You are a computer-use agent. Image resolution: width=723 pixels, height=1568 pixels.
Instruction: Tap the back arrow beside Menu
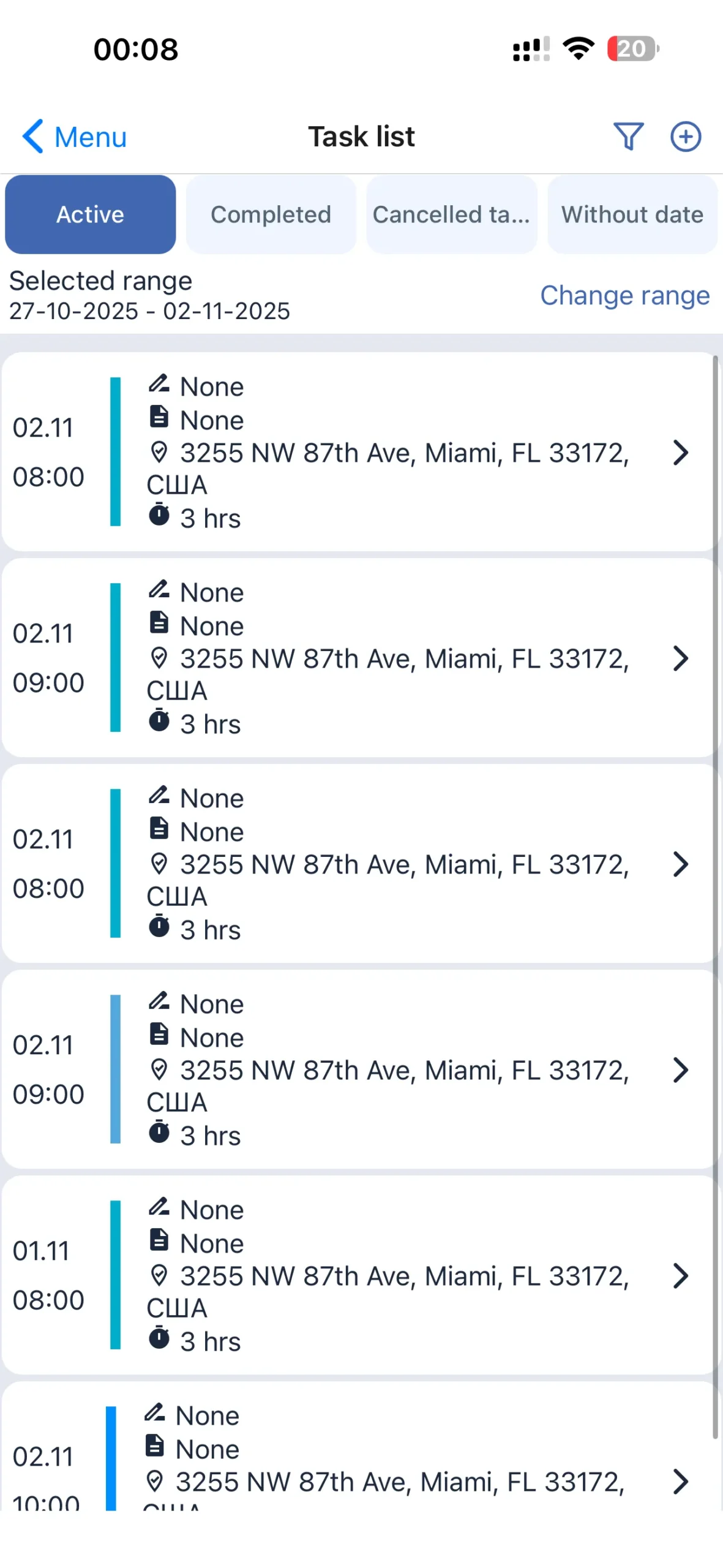tap(33, 136)
